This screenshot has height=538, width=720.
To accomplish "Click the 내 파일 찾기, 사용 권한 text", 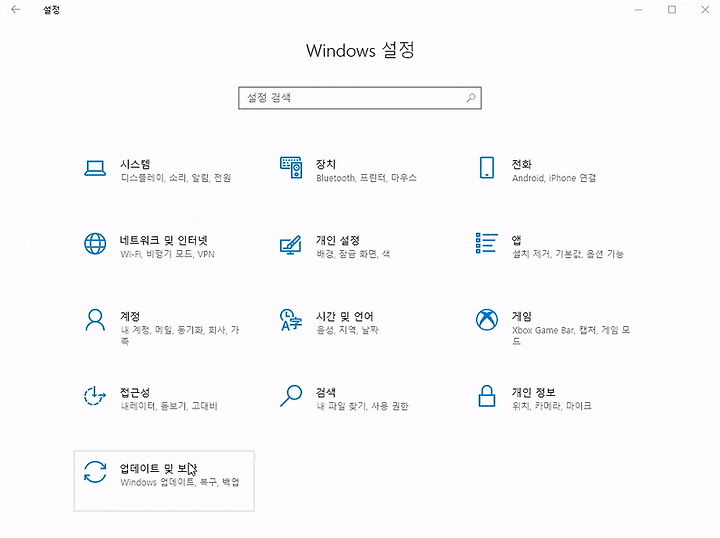I will click(362, 406).
